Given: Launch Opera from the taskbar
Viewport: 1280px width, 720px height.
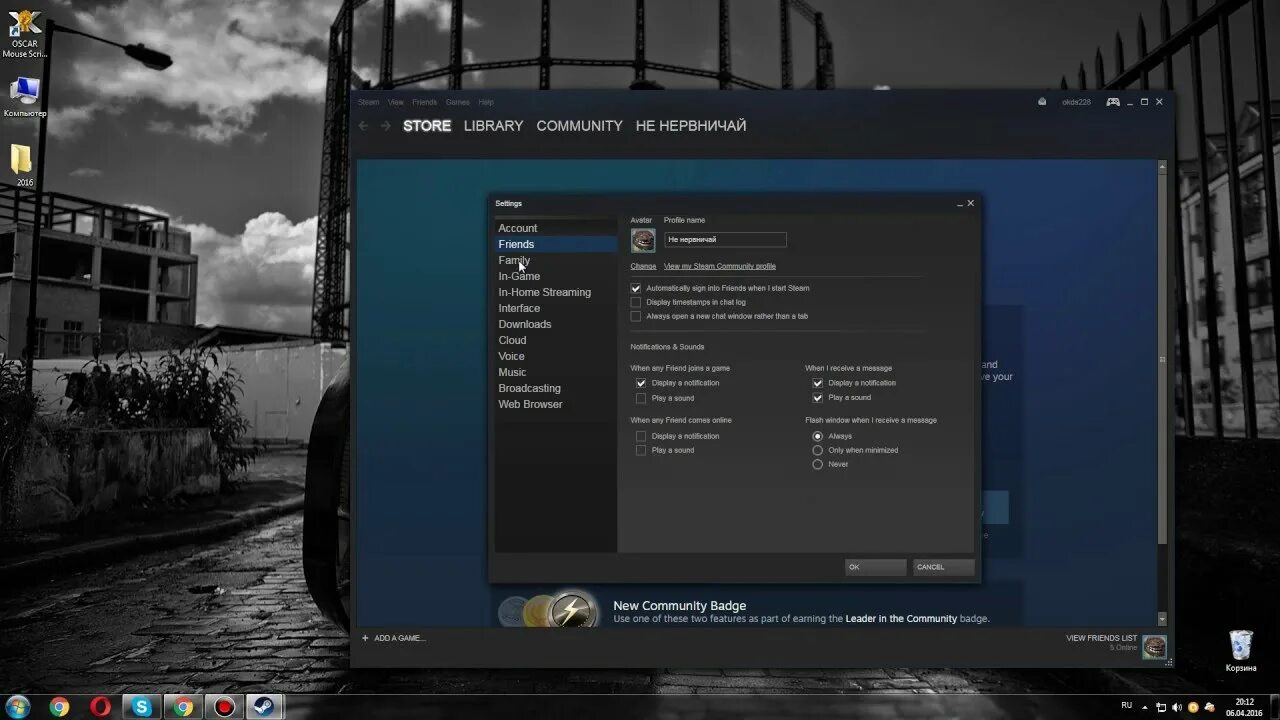Looking at the screenshot, I should [x=101, y=707].
